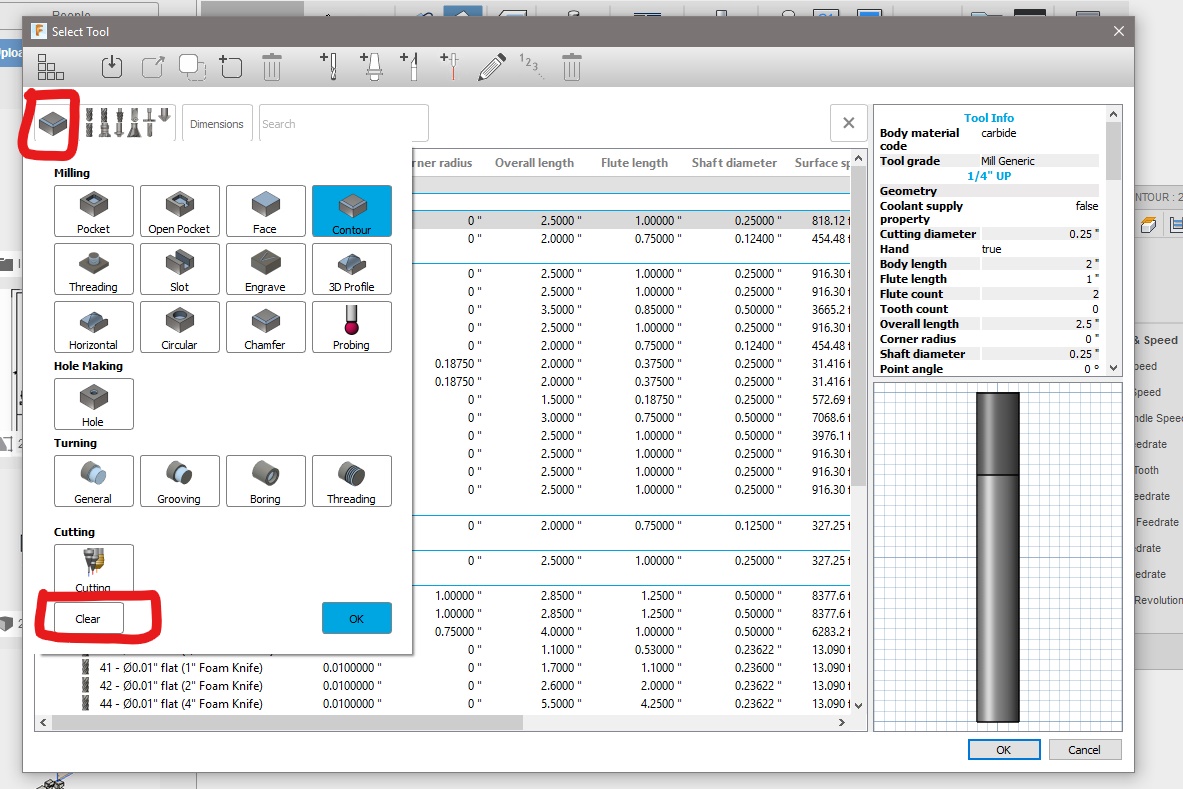Renumber tools using the 123 icon
1183x789 pixels.
point(529,67)
